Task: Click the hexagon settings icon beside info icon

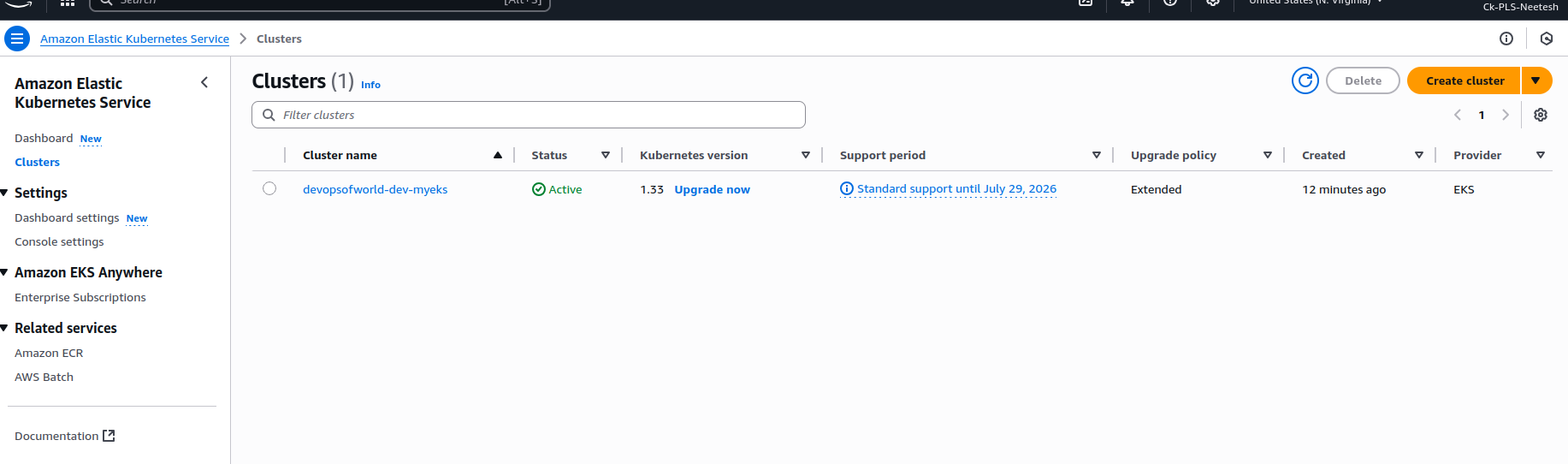Action: pos(1547,39)
